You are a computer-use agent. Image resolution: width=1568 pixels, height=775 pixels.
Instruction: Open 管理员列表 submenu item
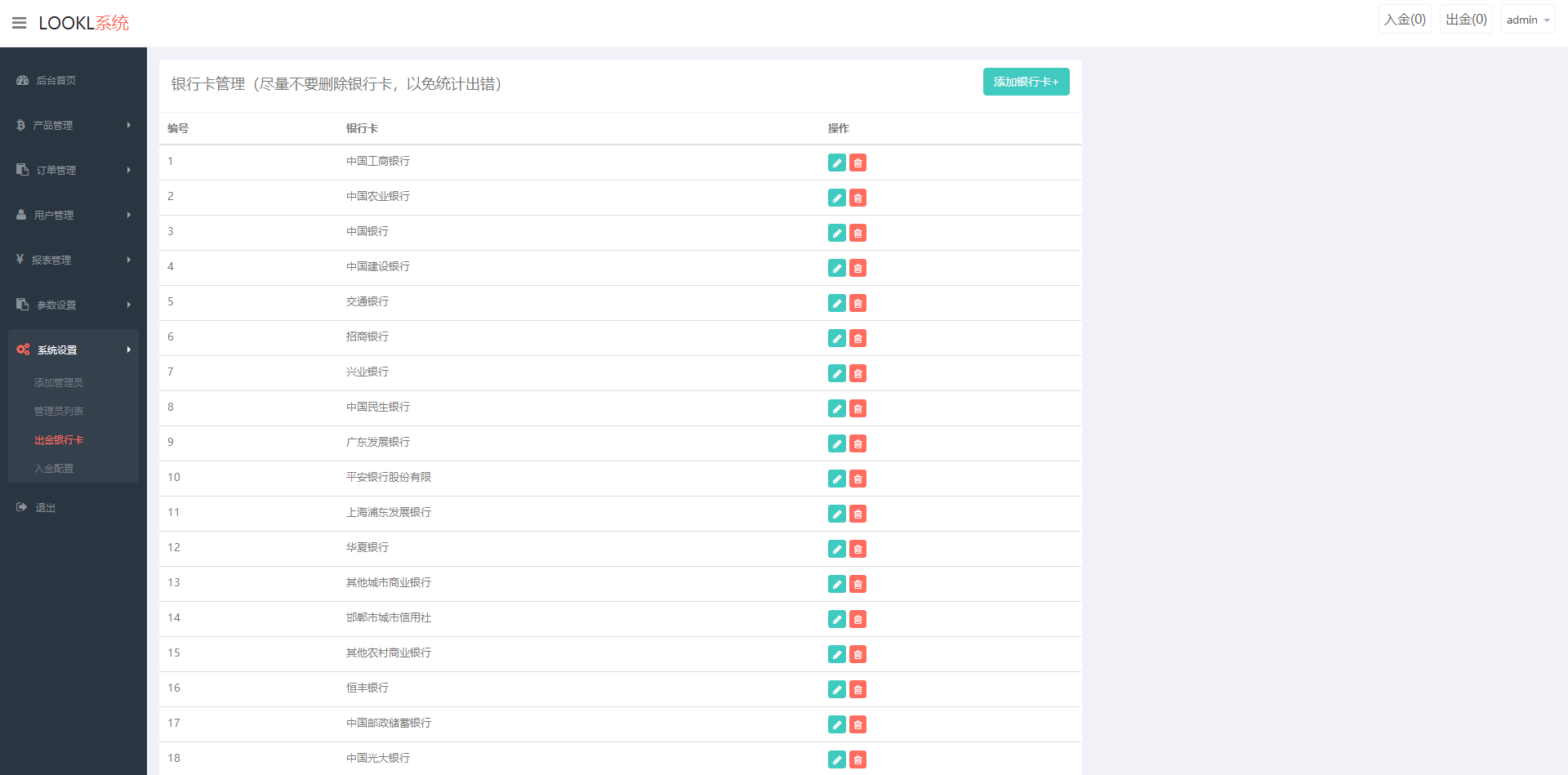coord(59,411)
